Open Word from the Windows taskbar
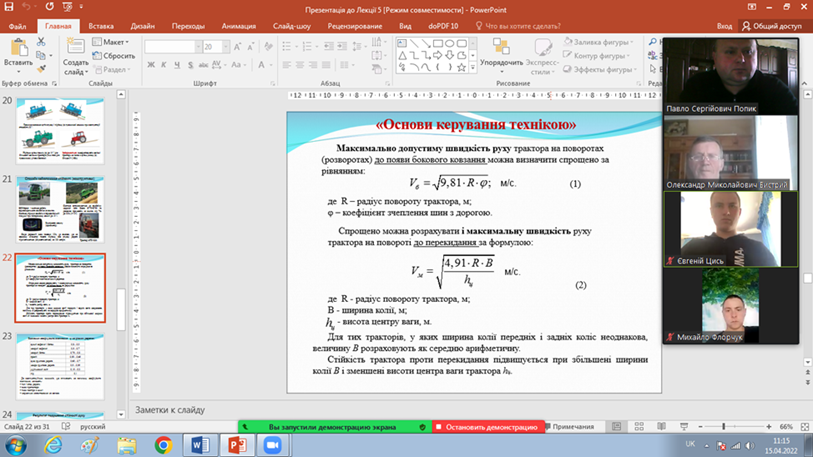The width and height of the screenshot is (813, 457). tap(200, 445)
